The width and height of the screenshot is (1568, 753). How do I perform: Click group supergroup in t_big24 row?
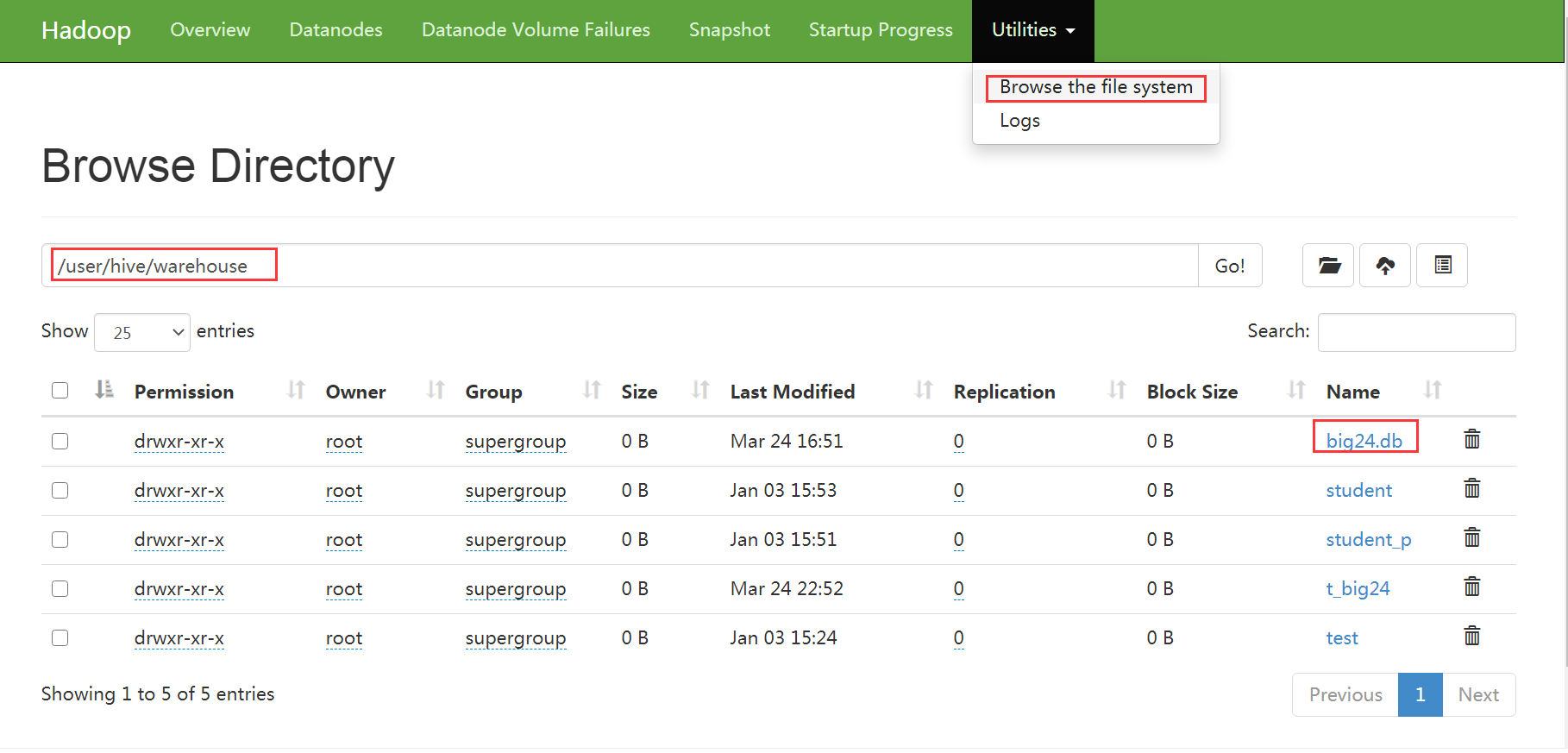pyautogui.click(x=516, y=588)
